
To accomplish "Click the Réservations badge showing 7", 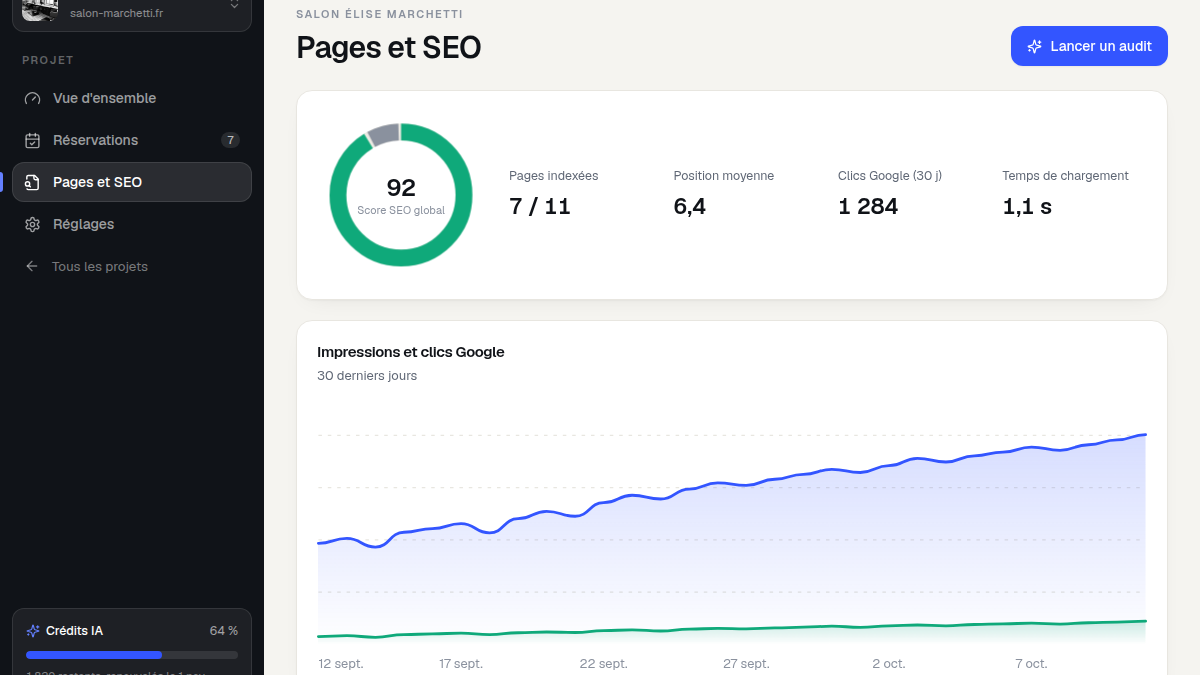I will pos(230,140).
